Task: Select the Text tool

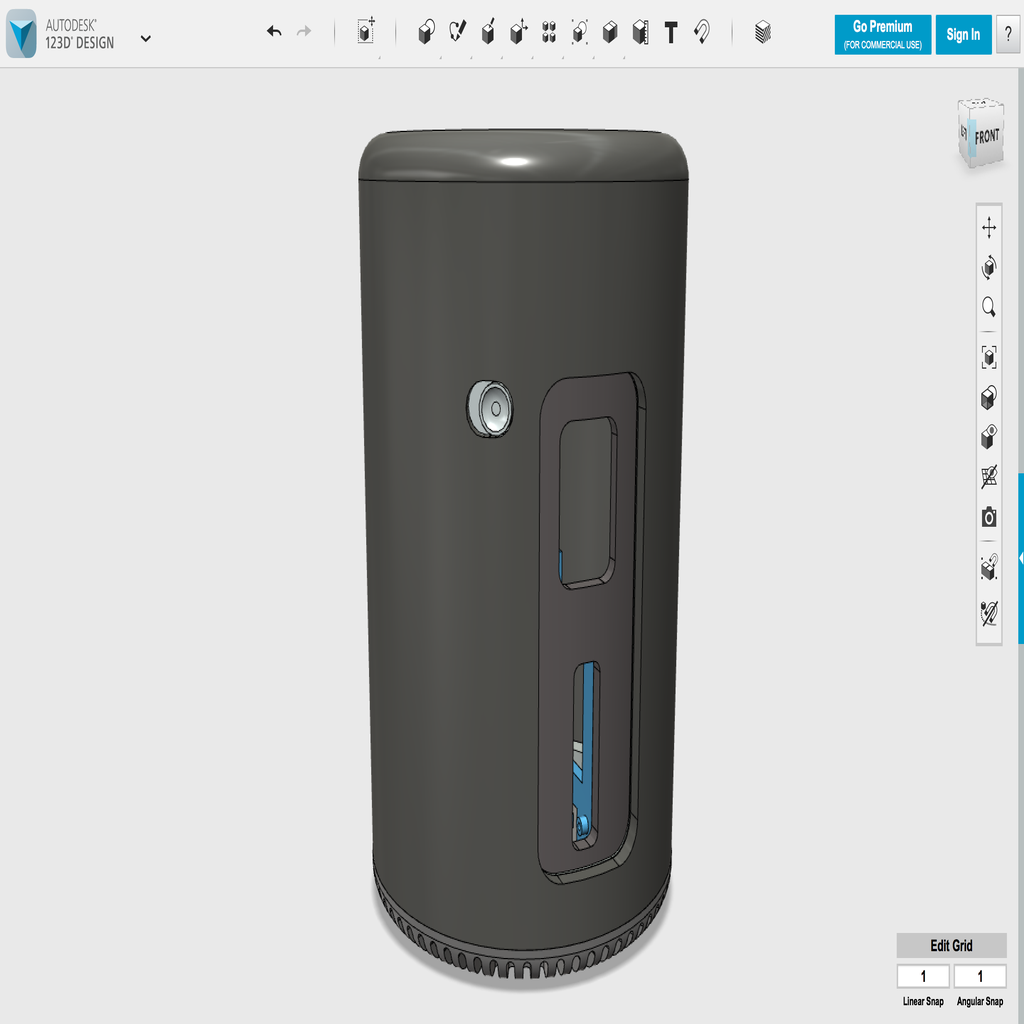Action: [671, 32]
